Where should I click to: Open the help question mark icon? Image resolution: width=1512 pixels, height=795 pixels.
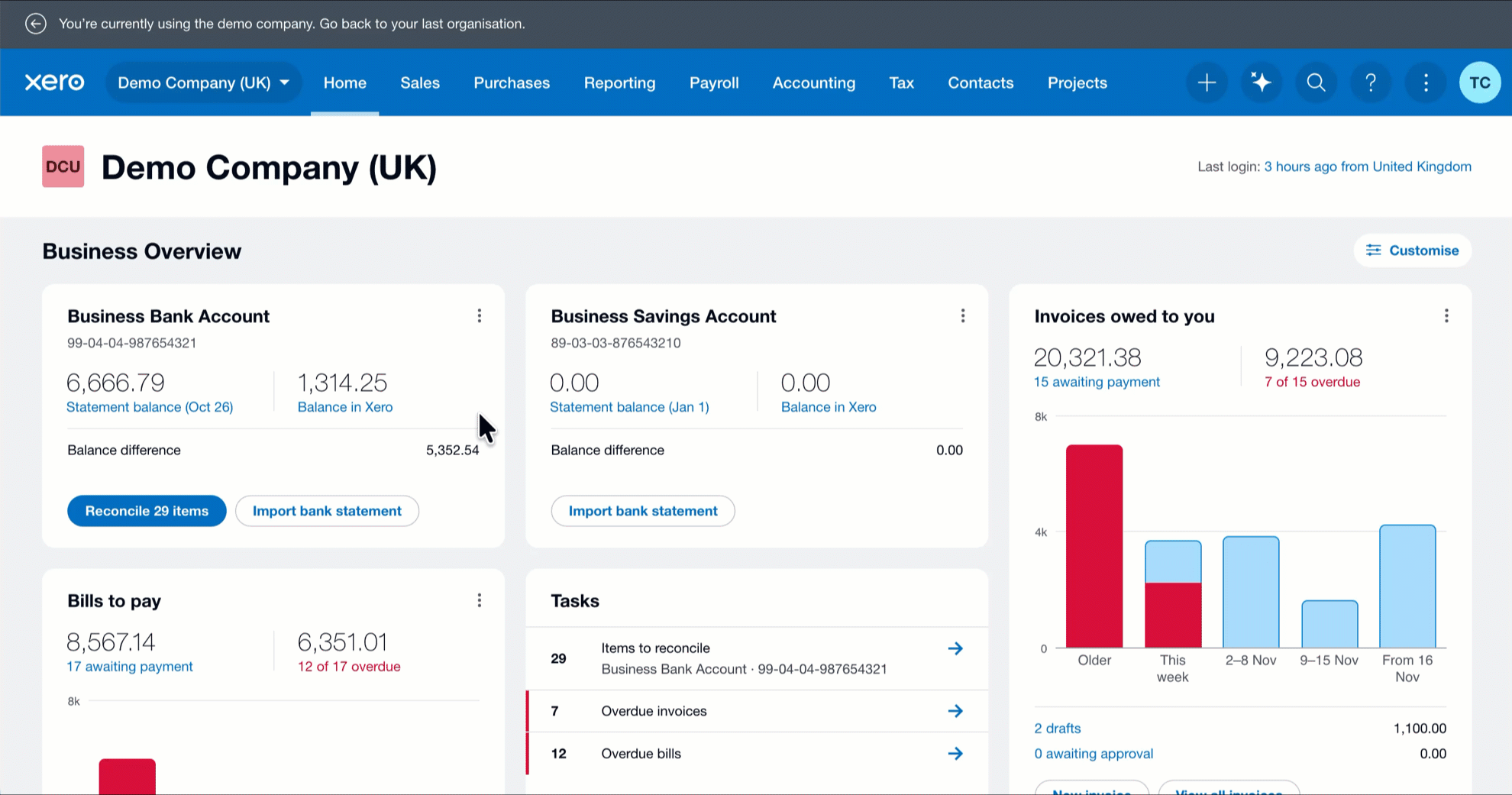point(1371,82)
